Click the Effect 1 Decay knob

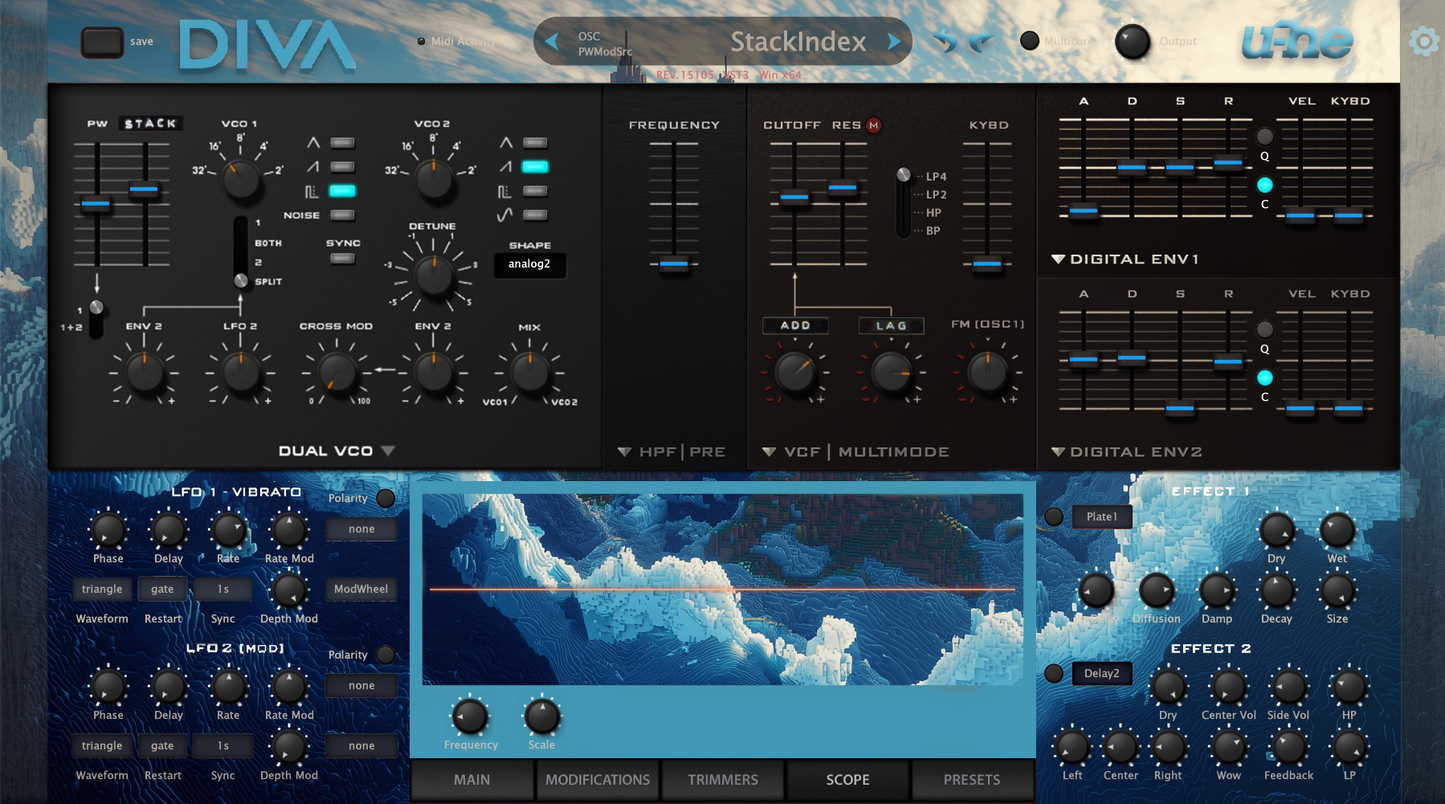pyautogui.click(x=1276, y=591)
